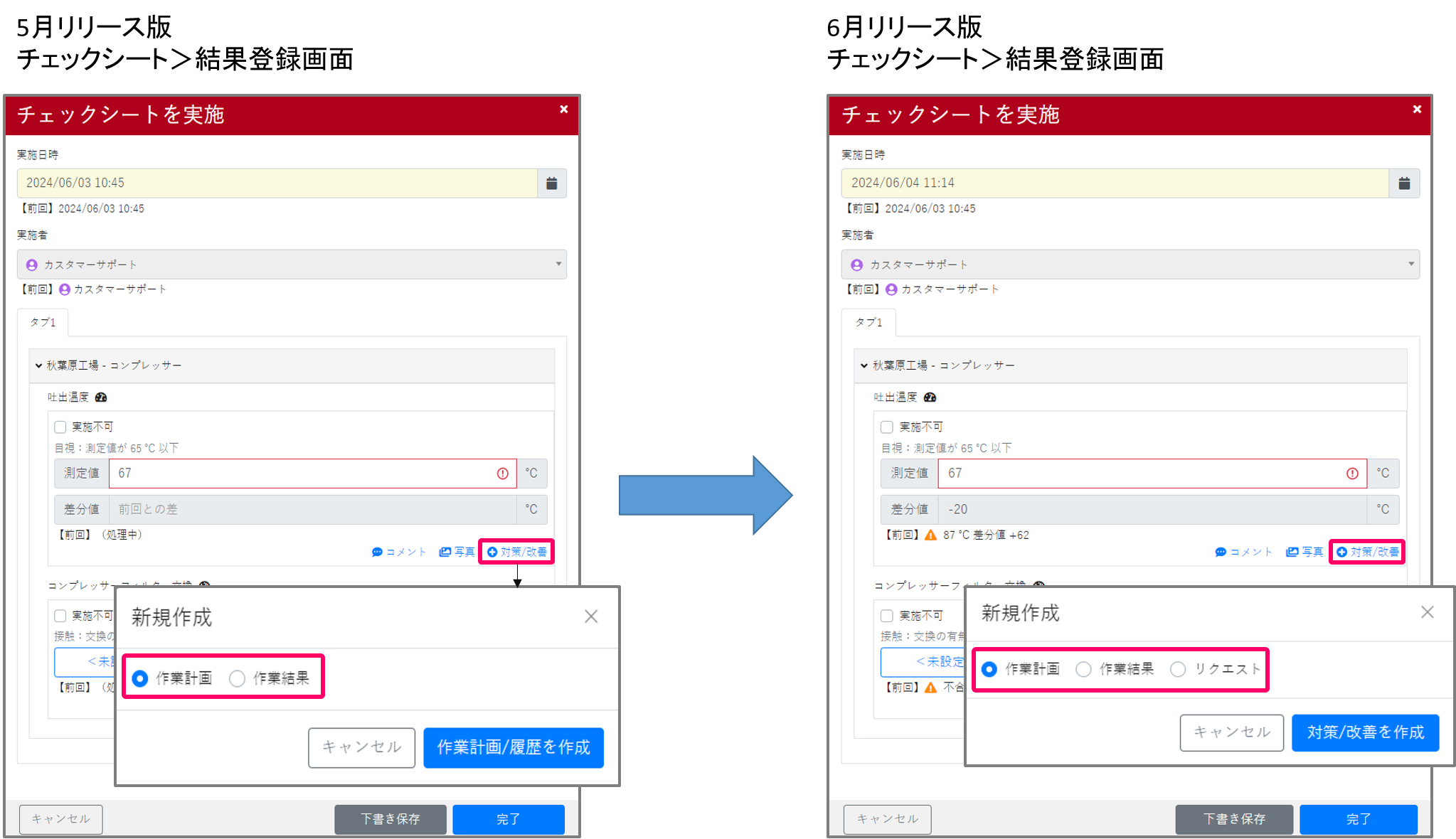Click 対策/改善を作成 button
Screen dimensions: 1456x839
click(1365, 732)
